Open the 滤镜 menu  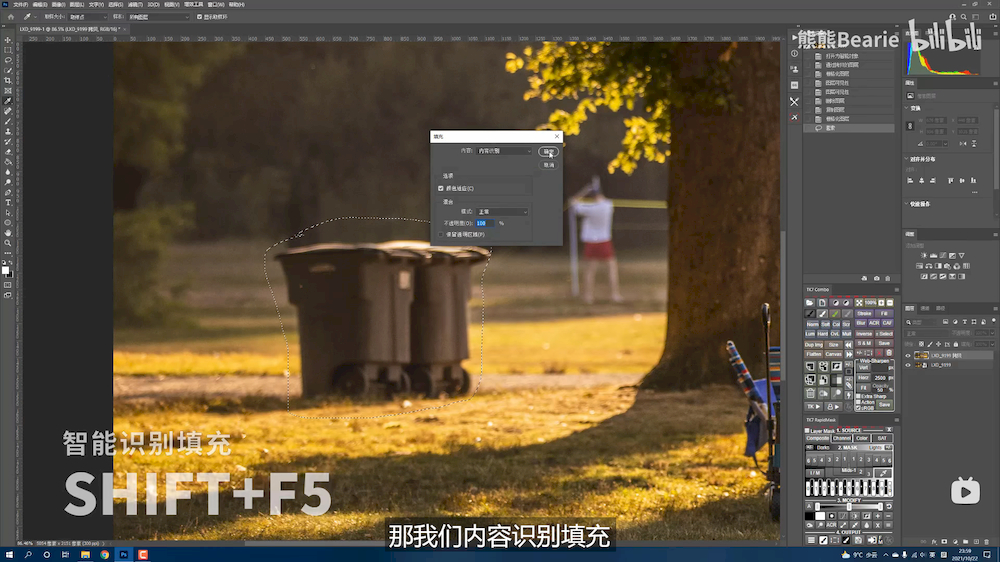pyautogui.click(x=133, y=4)
